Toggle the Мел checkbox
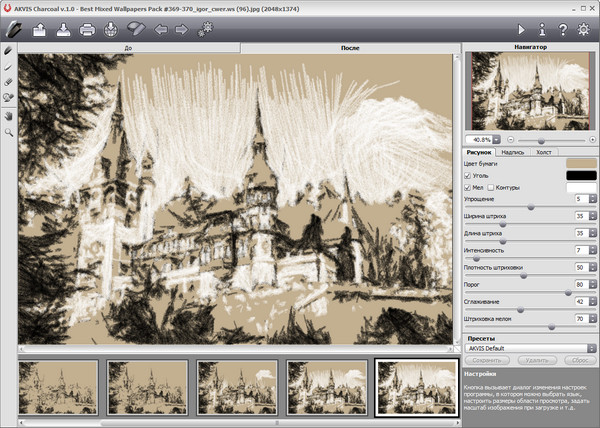600x428 pixels. coord(469,187)
